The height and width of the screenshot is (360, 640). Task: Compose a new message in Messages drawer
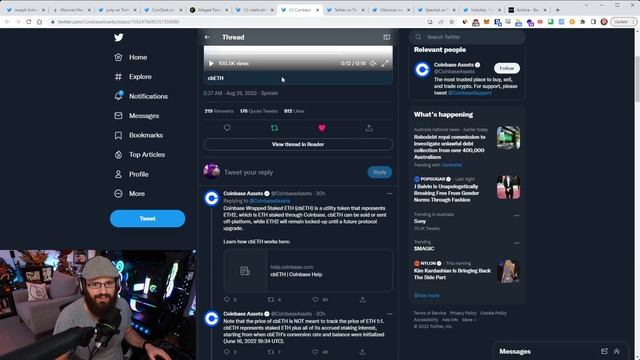point(604,351)
